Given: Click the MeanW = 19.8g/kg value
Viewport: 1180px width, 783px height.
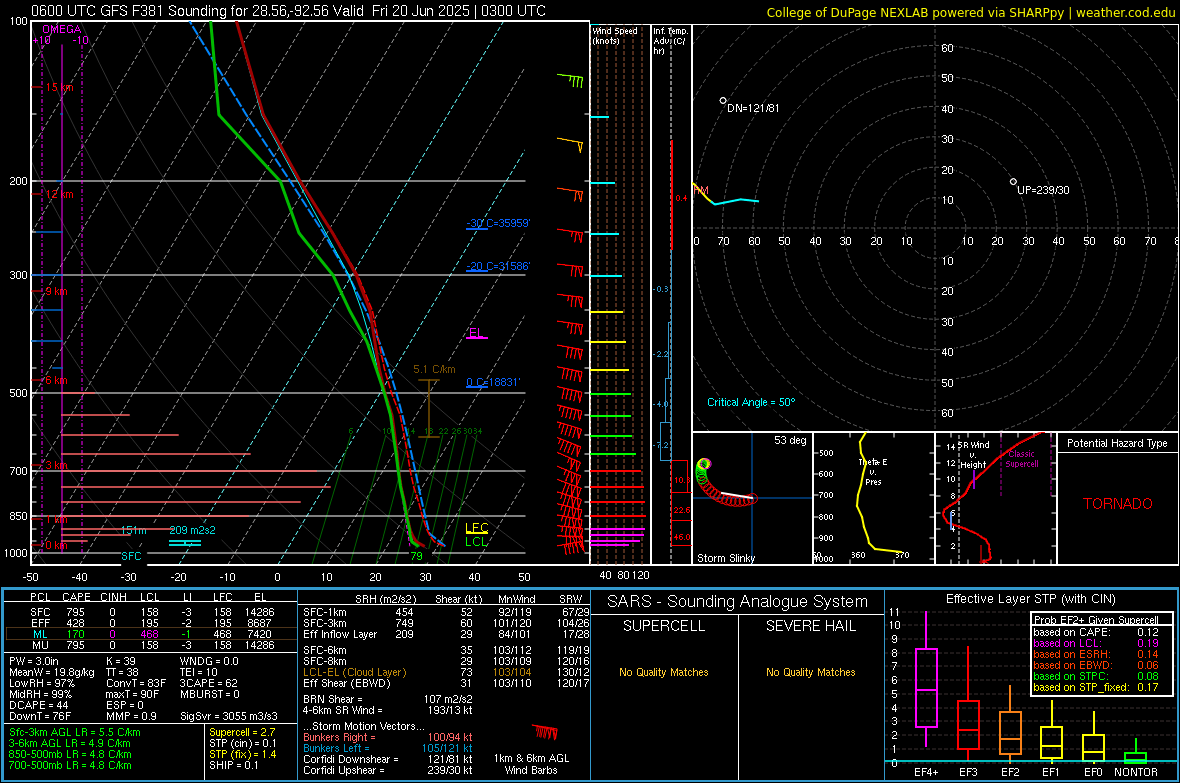Looking at the screenshot, I should 52,672.
